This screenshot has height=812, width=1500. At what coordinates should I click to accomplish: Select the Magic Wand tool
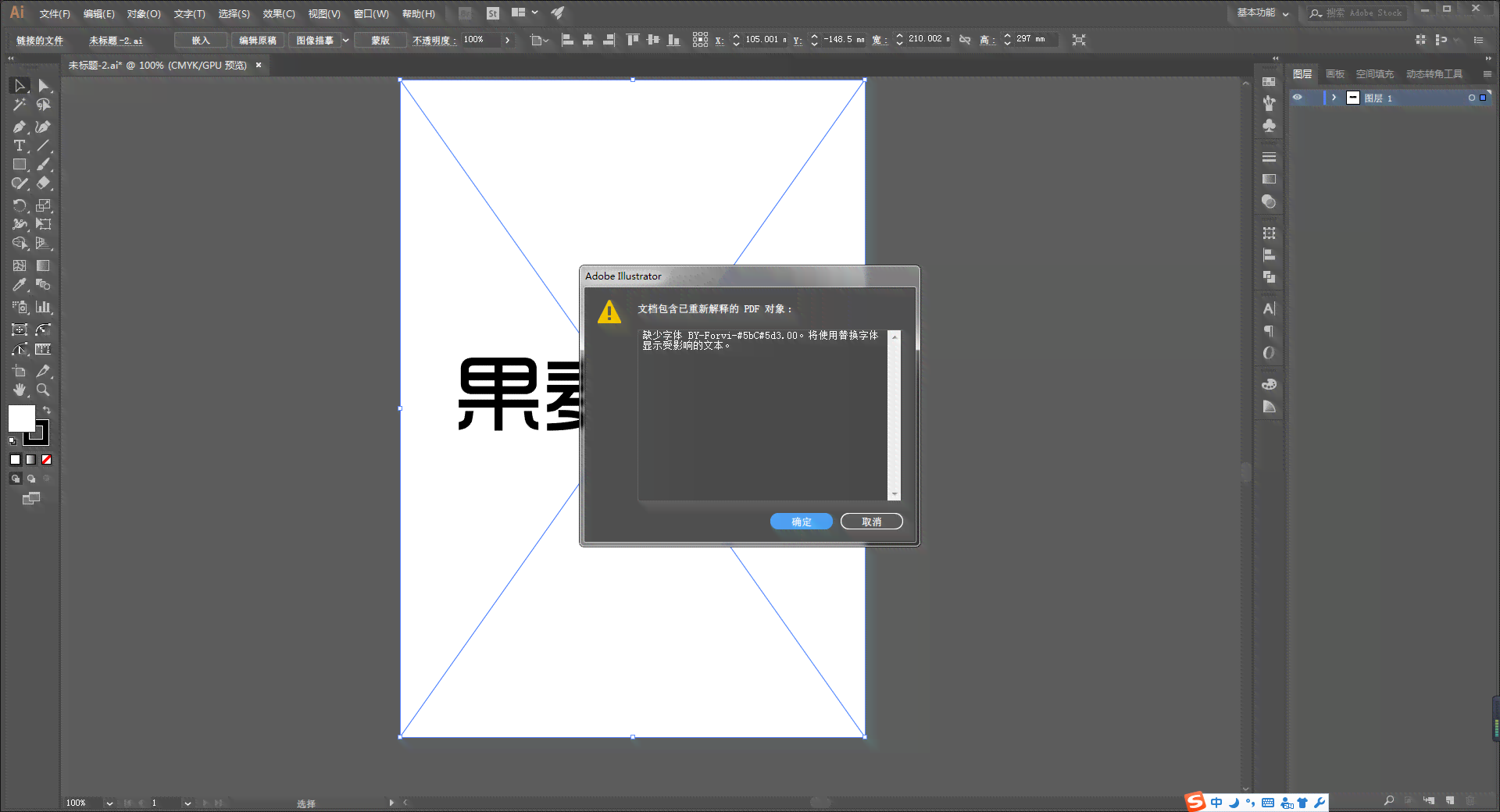[20, 105]
